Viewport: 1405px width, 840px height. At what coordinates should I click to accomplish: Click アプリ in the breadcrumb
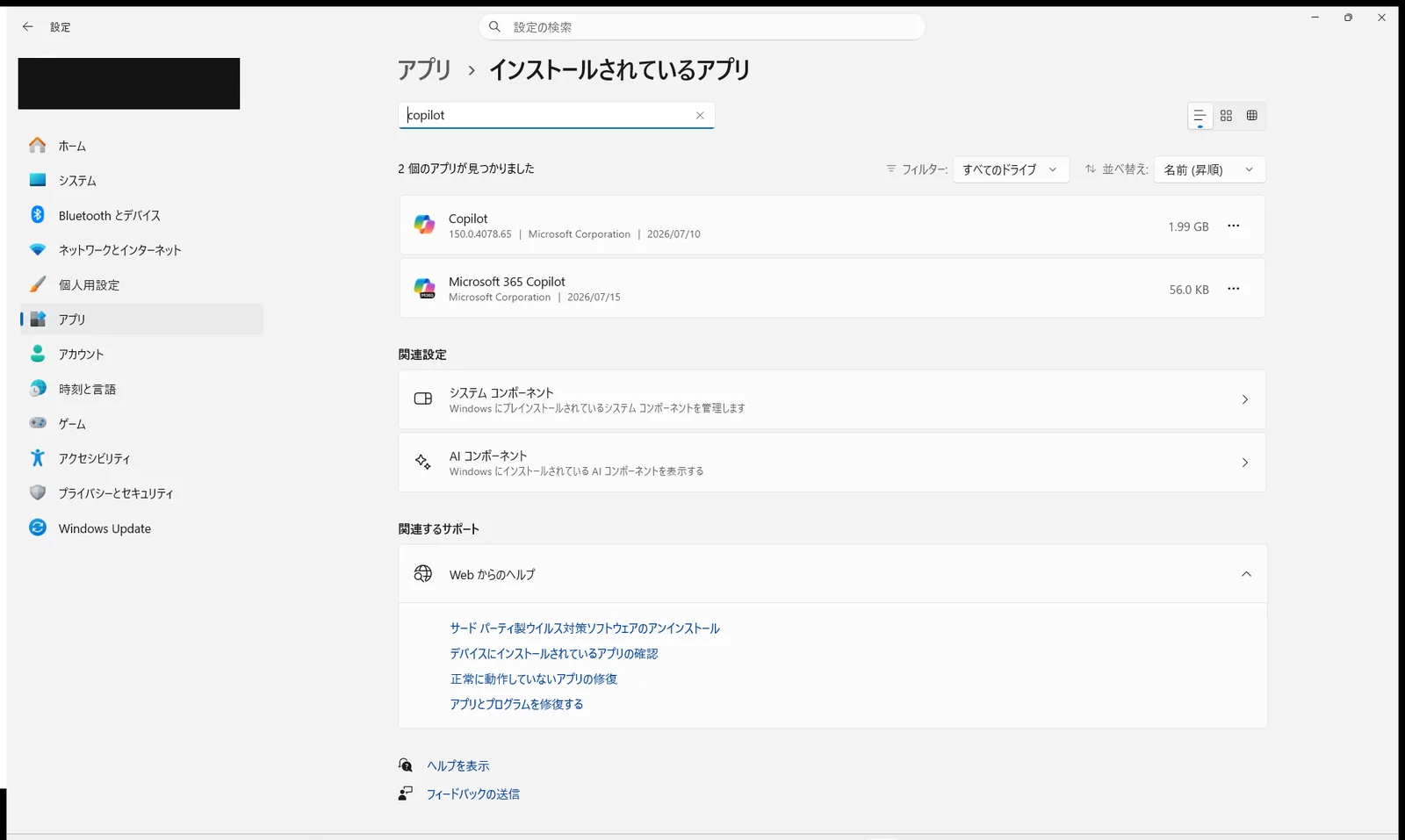point(424,69)
